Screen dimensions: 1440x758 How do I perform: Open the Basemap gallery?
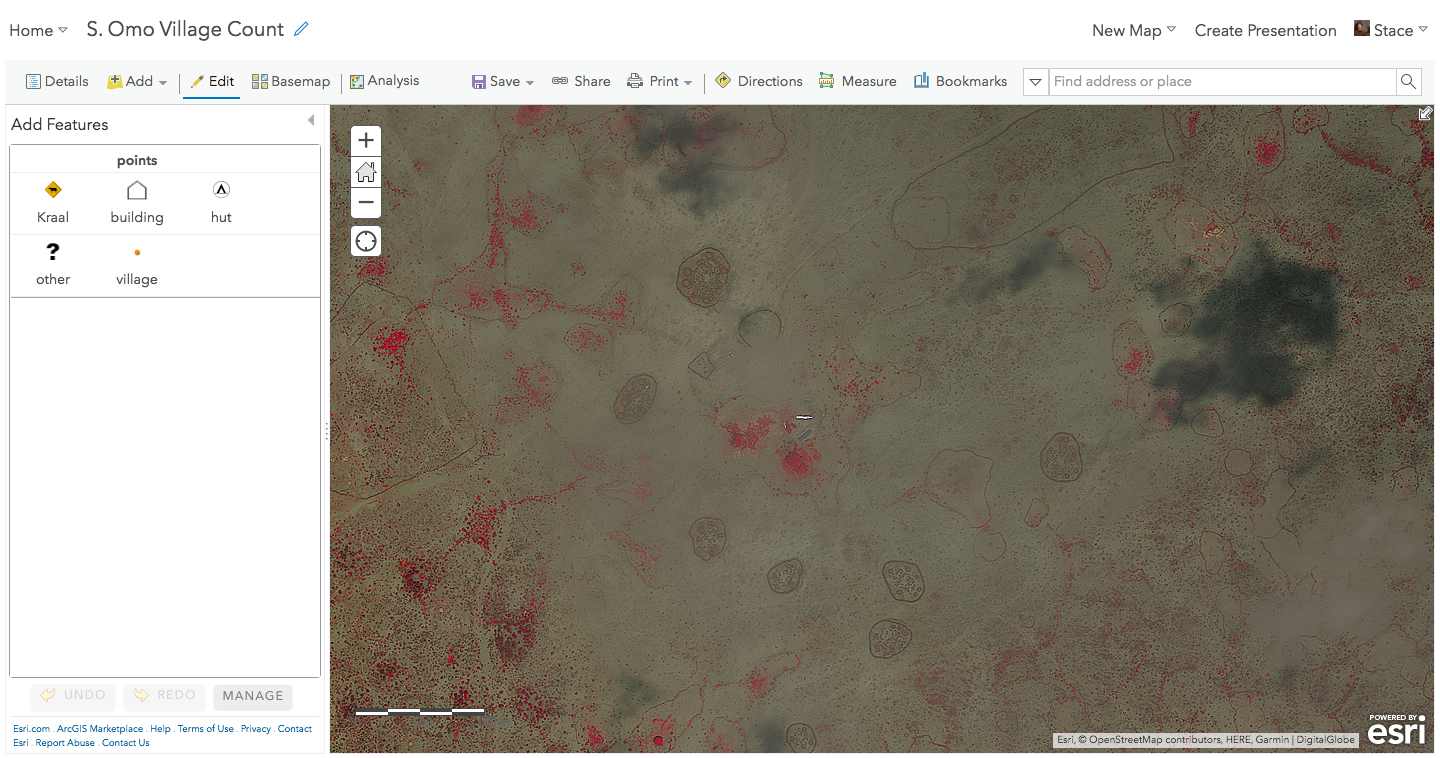click(291, 81)
